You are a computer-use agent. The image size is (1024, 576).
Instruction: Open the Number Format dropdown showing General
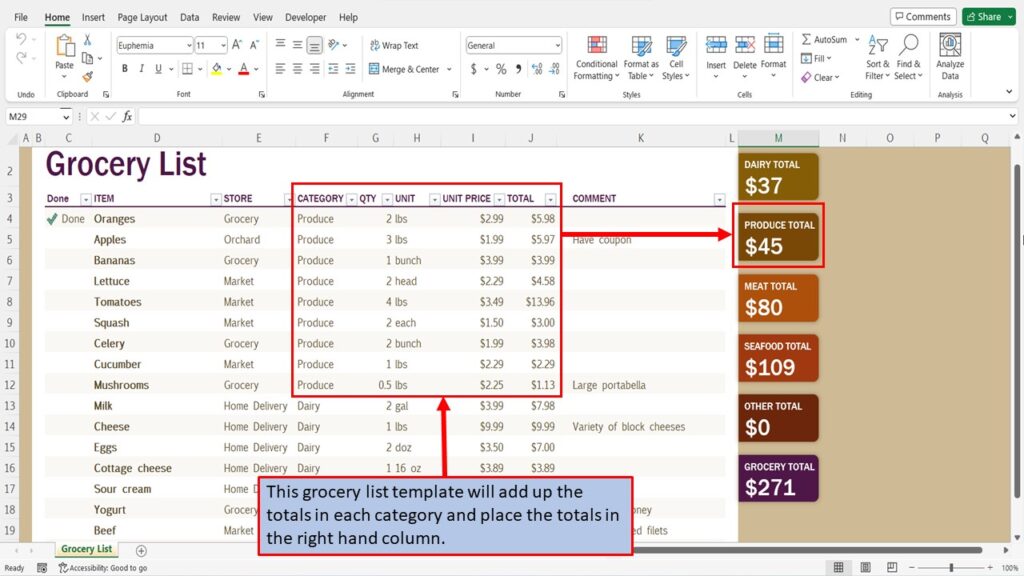513,44
